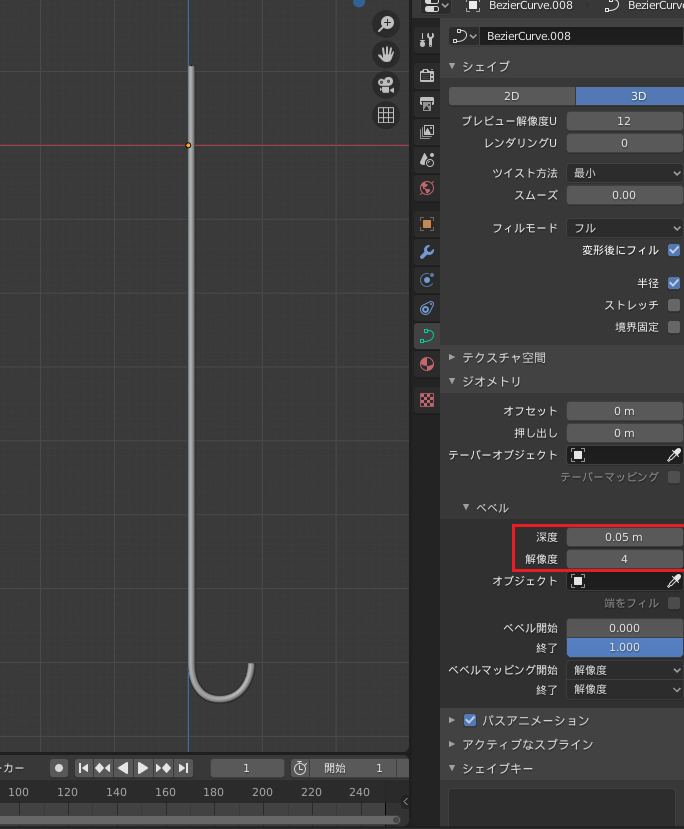
Task: Click the ベベル開始 slider
Action: (x=625, y=628)
